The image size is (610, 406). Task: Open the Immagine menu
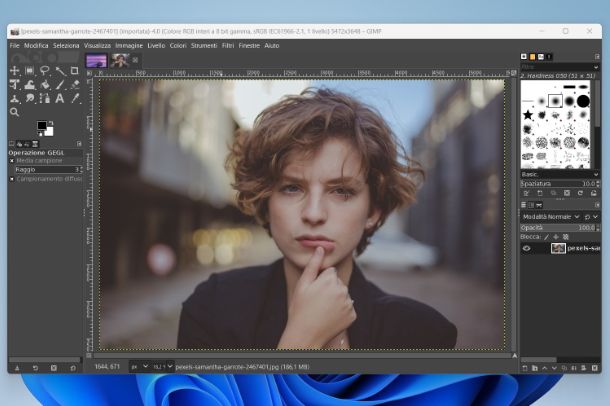(x=129, y=46)
